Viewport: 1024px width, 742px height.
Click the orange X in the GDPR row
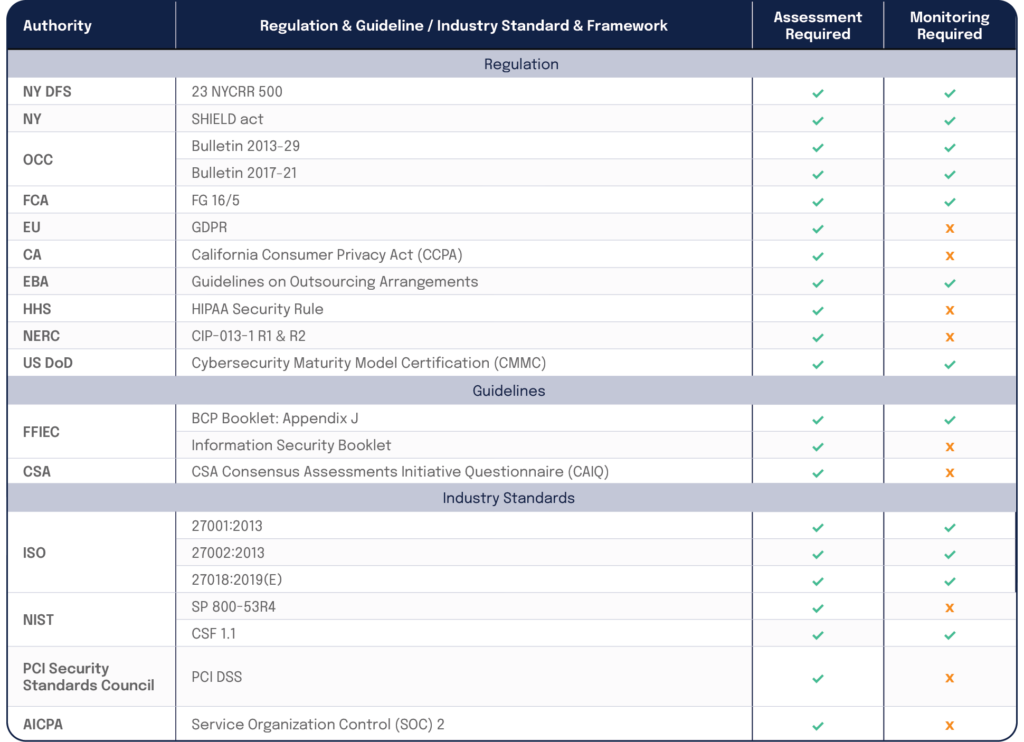coord(949,228)
